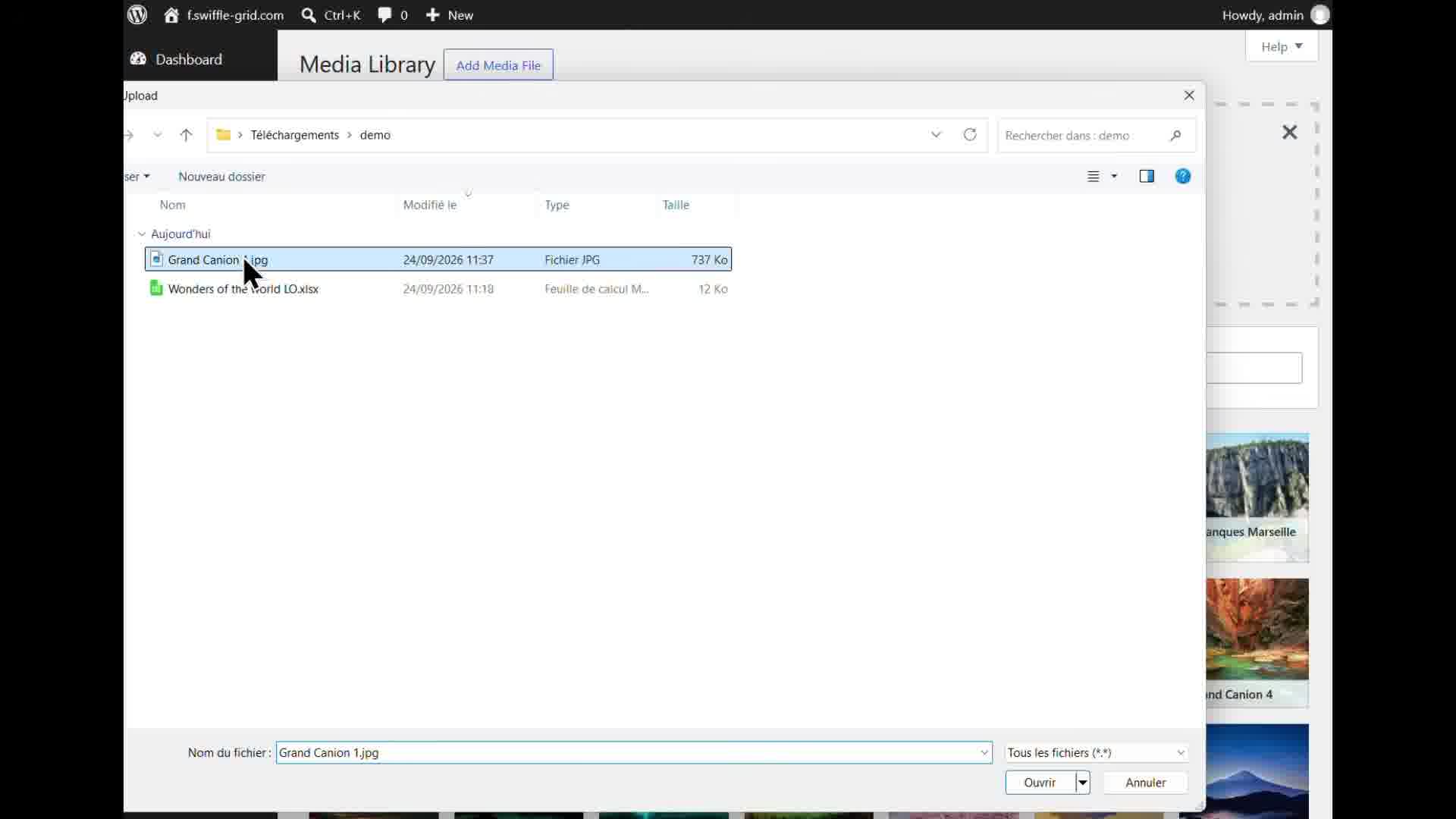
Task: Click the folder icon in address bar
Action: click(x=223, y=135)
